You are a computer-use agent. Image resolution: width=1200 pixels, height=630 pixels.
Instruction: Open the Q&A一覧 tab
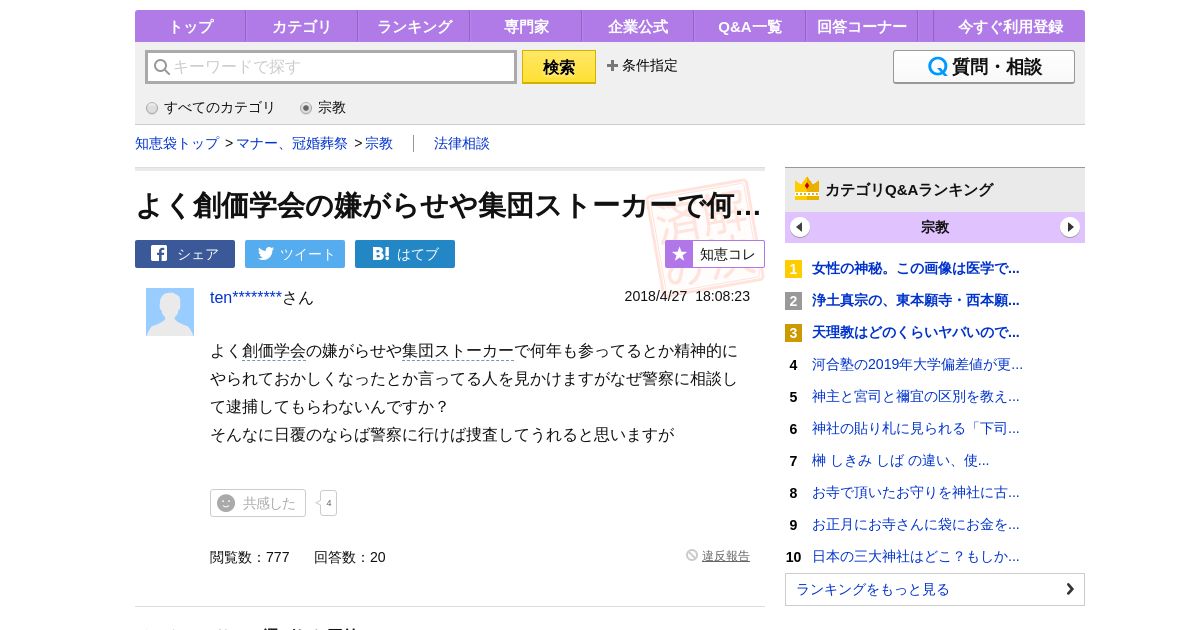(750, 27)
